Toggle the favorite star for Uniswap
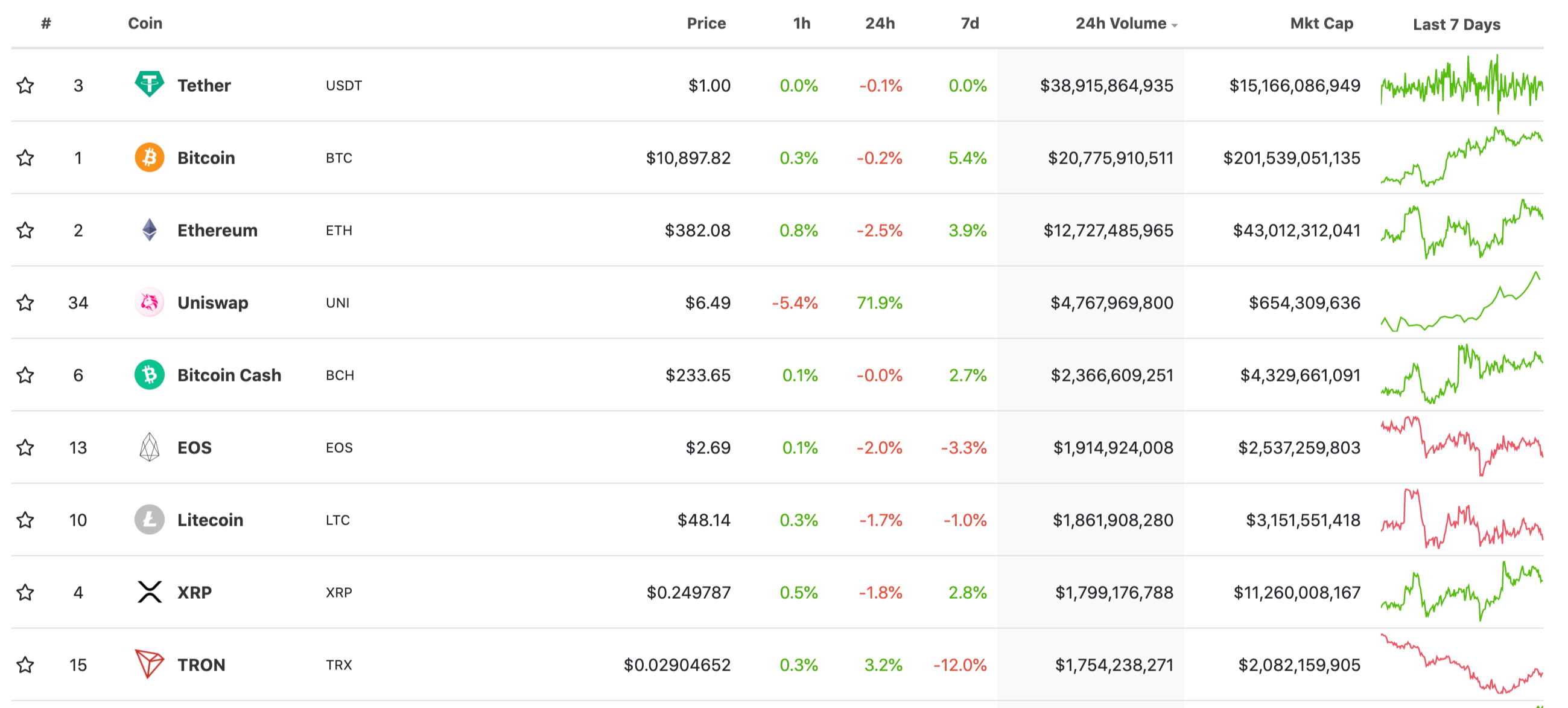The height and width of the screenshot is (708, 1568). point(25,302)
